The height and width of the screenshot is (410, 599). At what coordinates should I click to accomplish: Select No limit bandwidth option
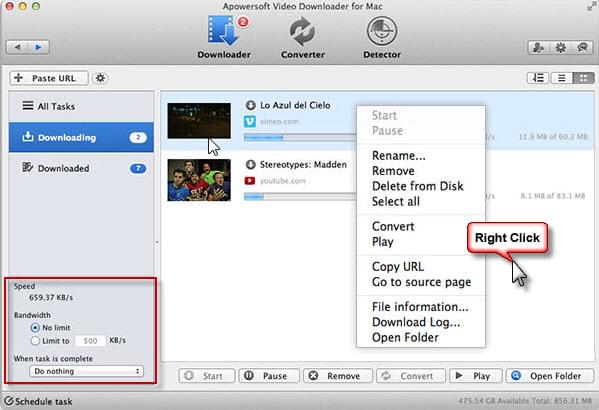35,327
